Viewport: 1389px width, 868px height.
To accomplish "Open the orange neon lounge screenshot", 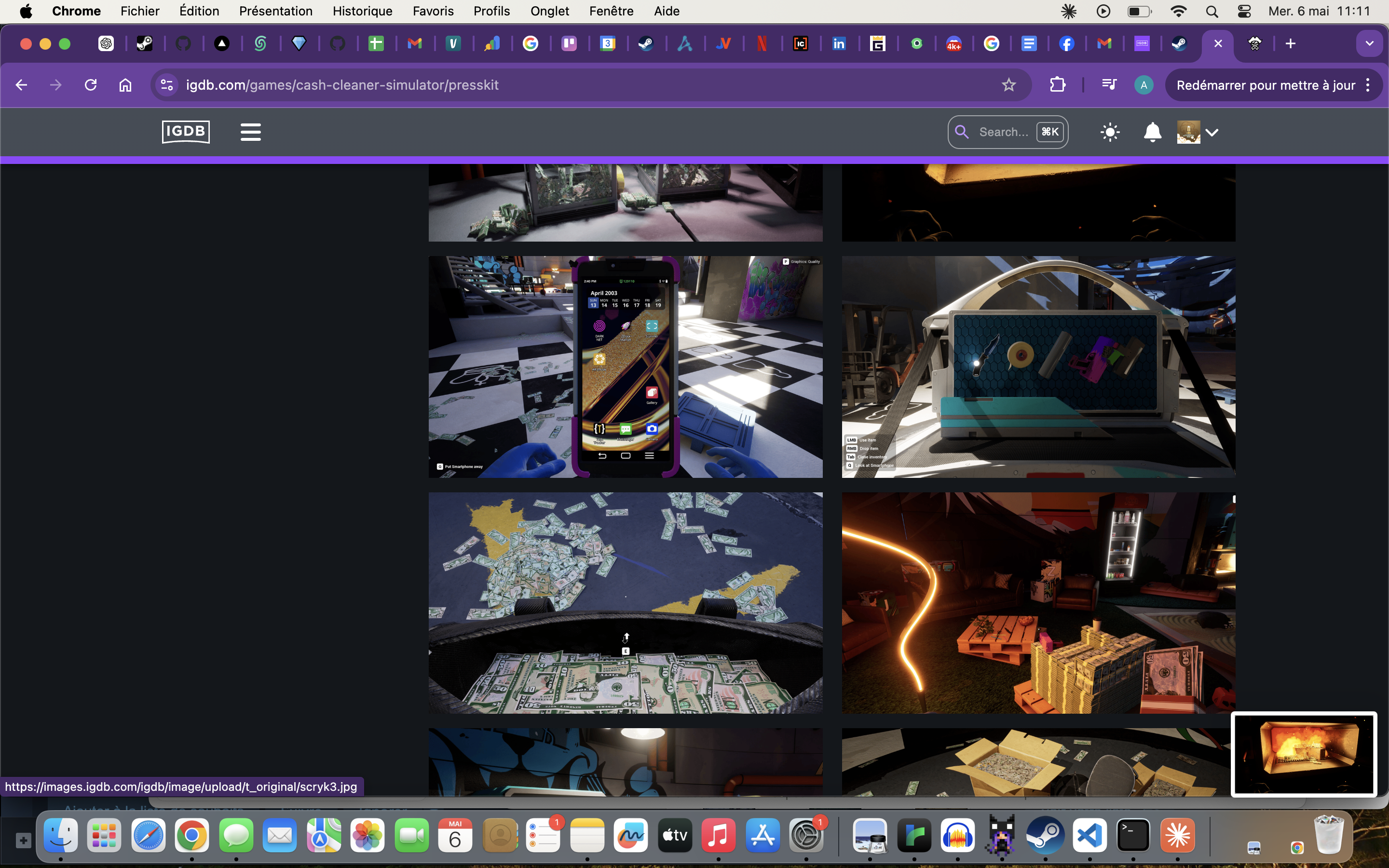I will pos(1038,603).
